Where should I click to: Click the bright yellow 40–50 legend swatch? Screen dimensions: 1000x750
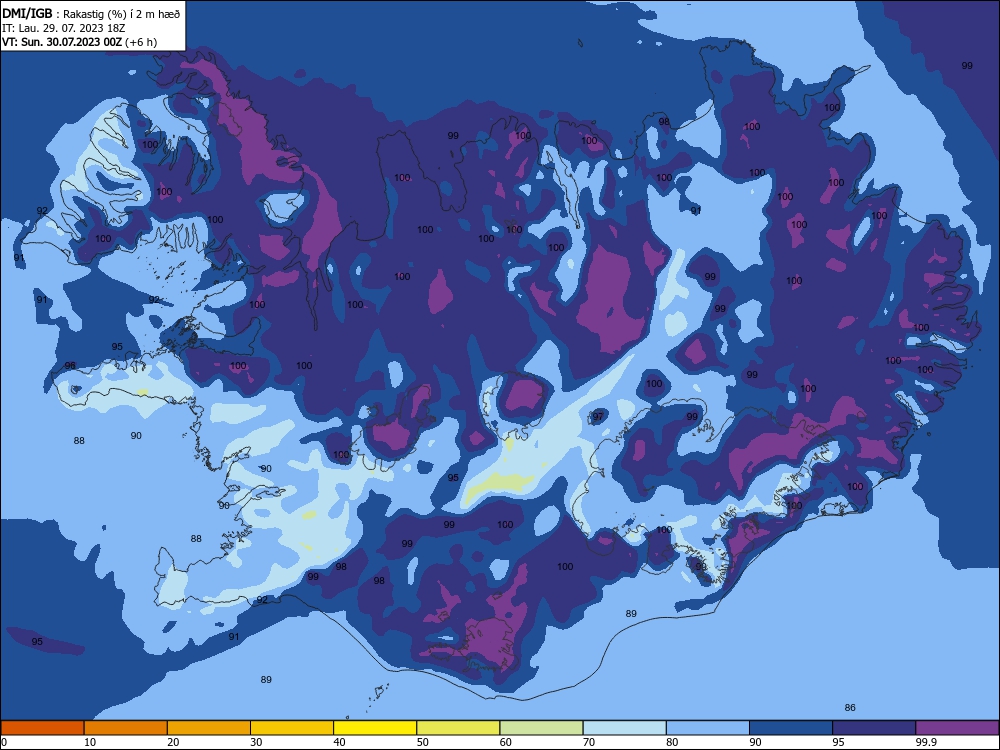point(375,728)
